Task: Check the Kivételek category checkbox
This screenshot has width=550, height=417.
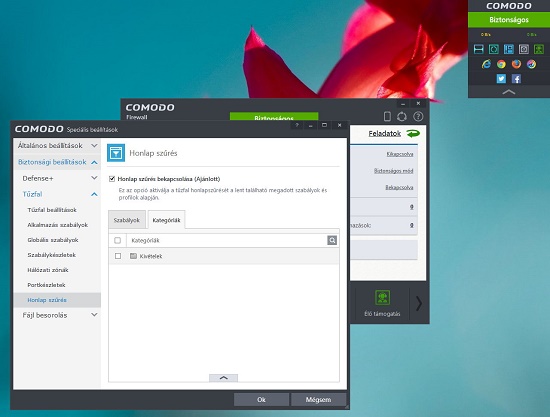Action: 118,256
